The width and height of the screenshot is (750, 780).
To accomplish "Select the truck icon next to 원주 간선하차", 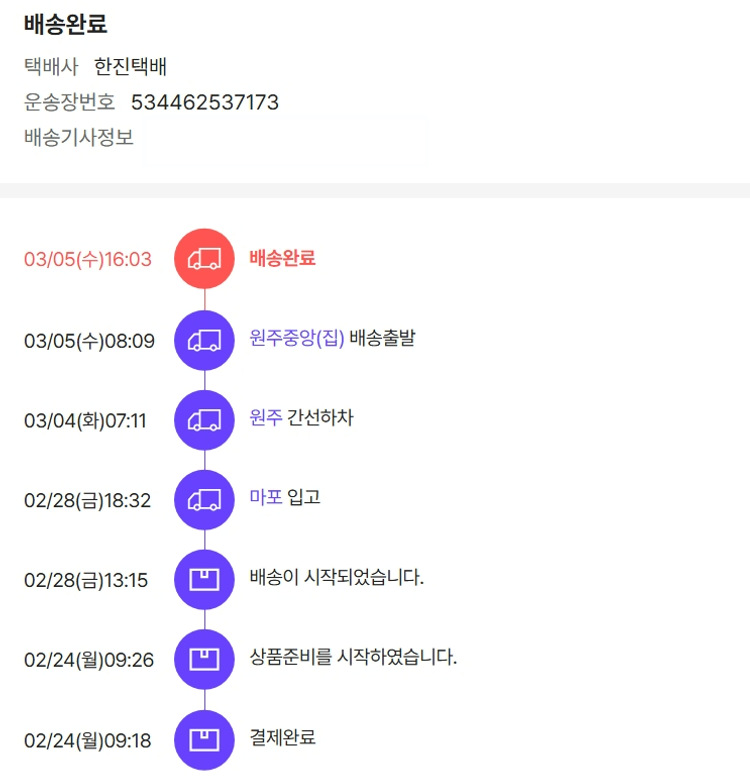I will click(x=204, y=419).
